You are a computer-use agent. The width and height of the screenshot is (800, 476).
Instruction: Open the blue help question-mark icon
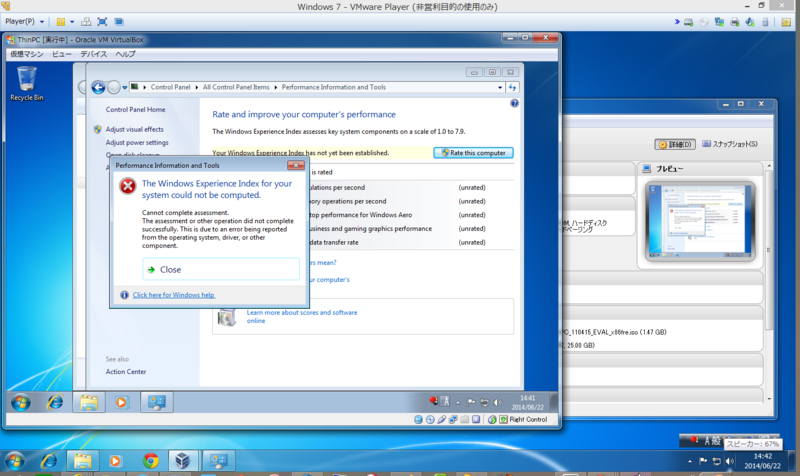coord(514,104)
